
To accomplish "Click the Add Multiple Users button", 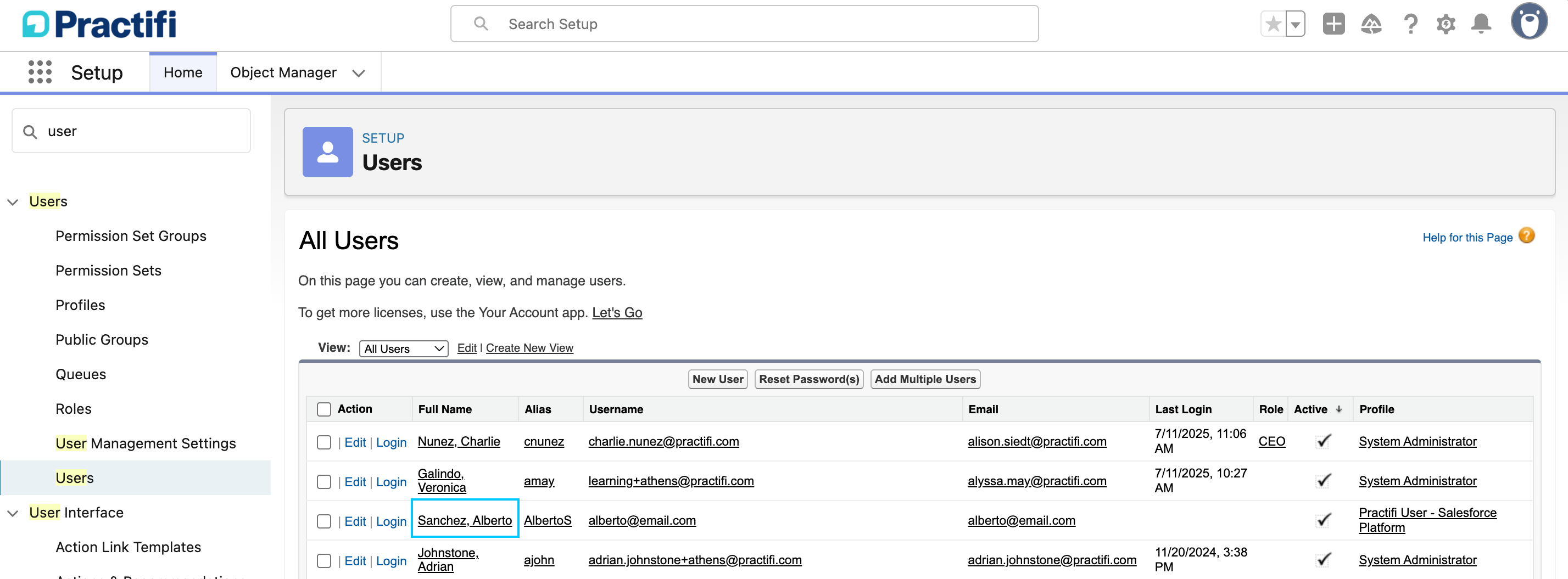I will tap(925, 380).
